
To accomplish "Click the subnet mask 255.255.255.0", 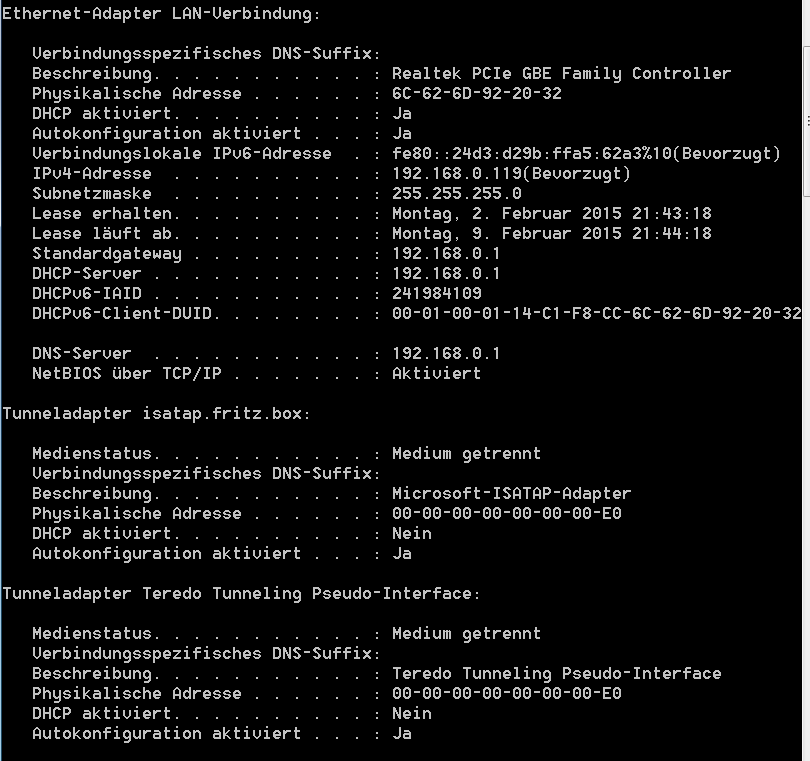I will pyautogui.click(x=457, y=193).
